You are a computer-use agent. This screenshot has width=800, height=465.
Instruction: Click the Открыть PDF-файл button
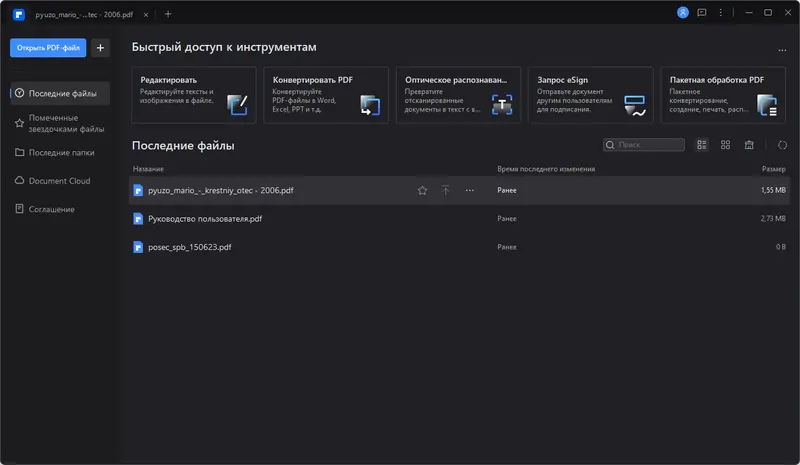tap(48, 47)
